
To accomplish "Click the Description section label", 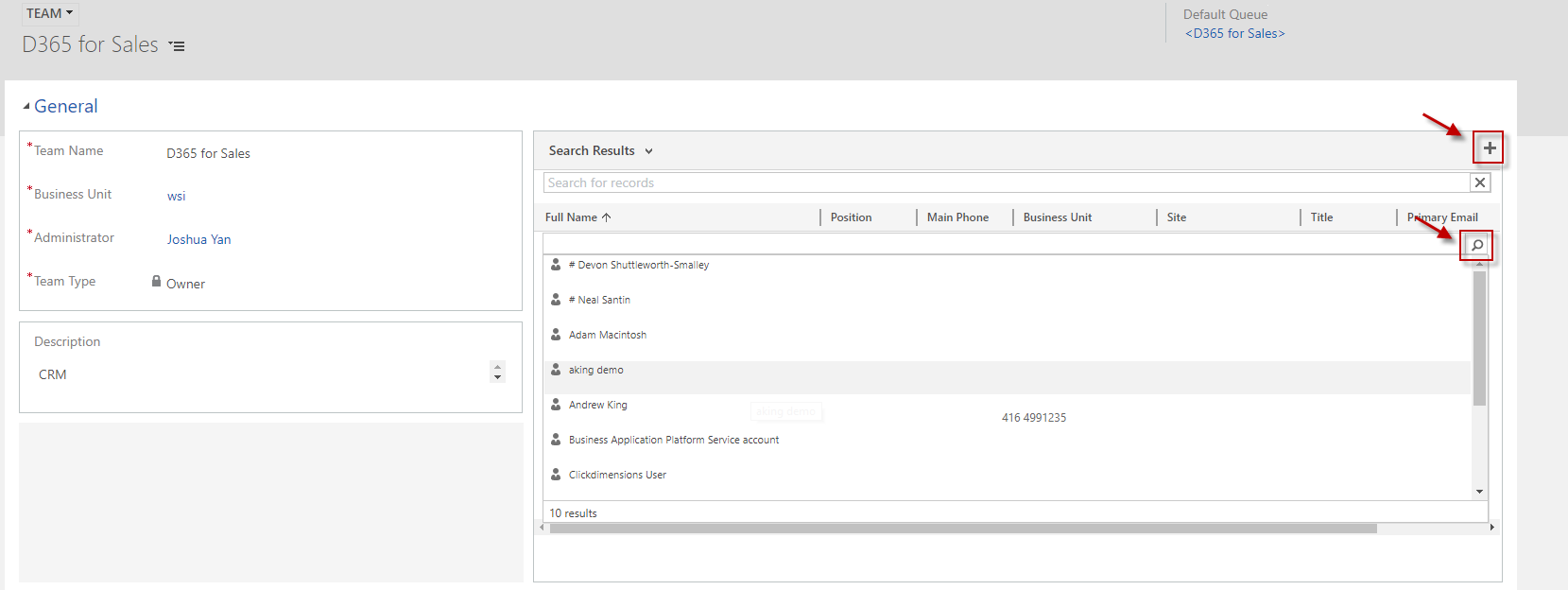I will tap(67, 341).
